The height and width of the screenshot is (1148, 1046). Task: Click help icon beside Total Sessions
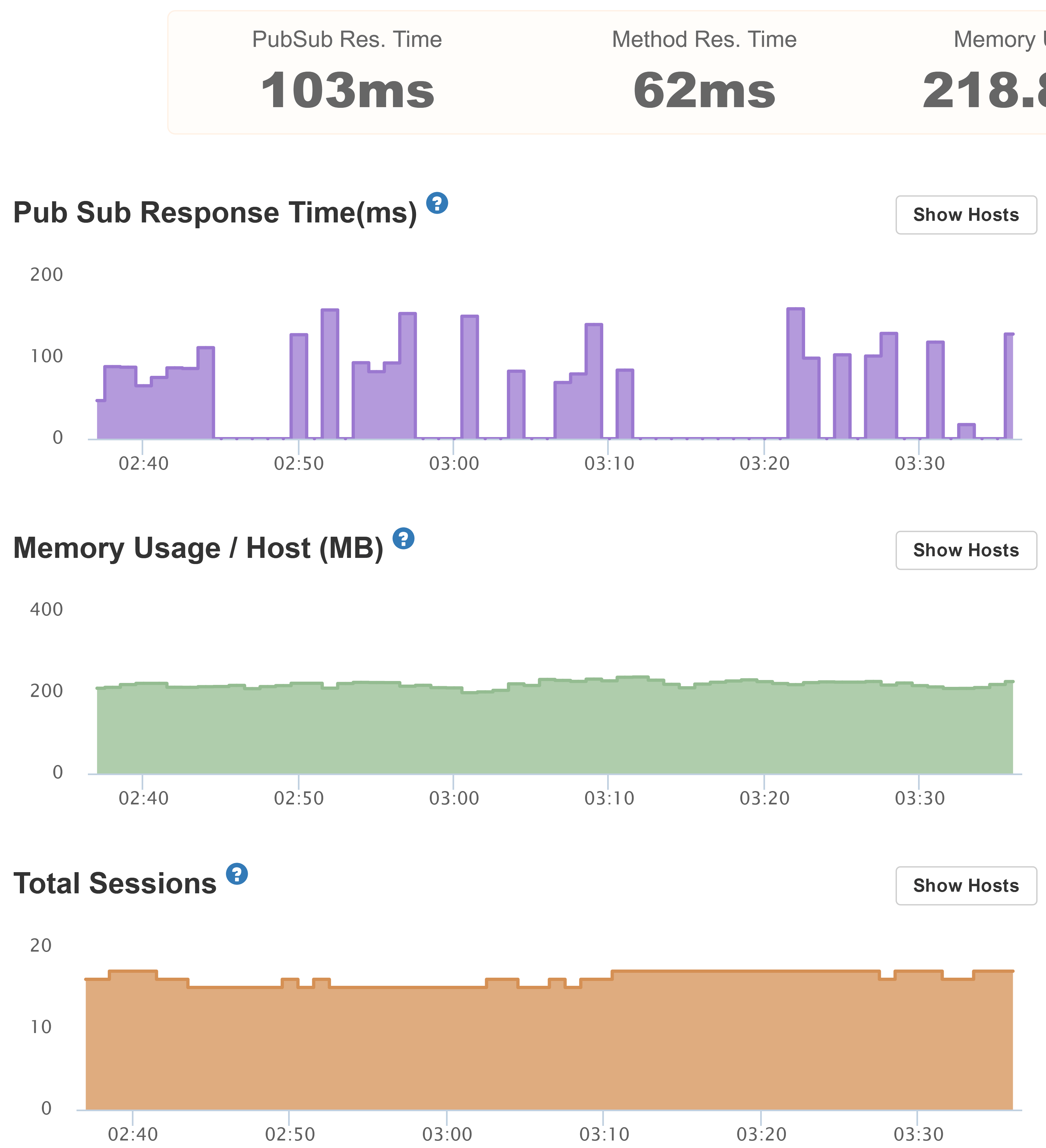pos(237,874)
